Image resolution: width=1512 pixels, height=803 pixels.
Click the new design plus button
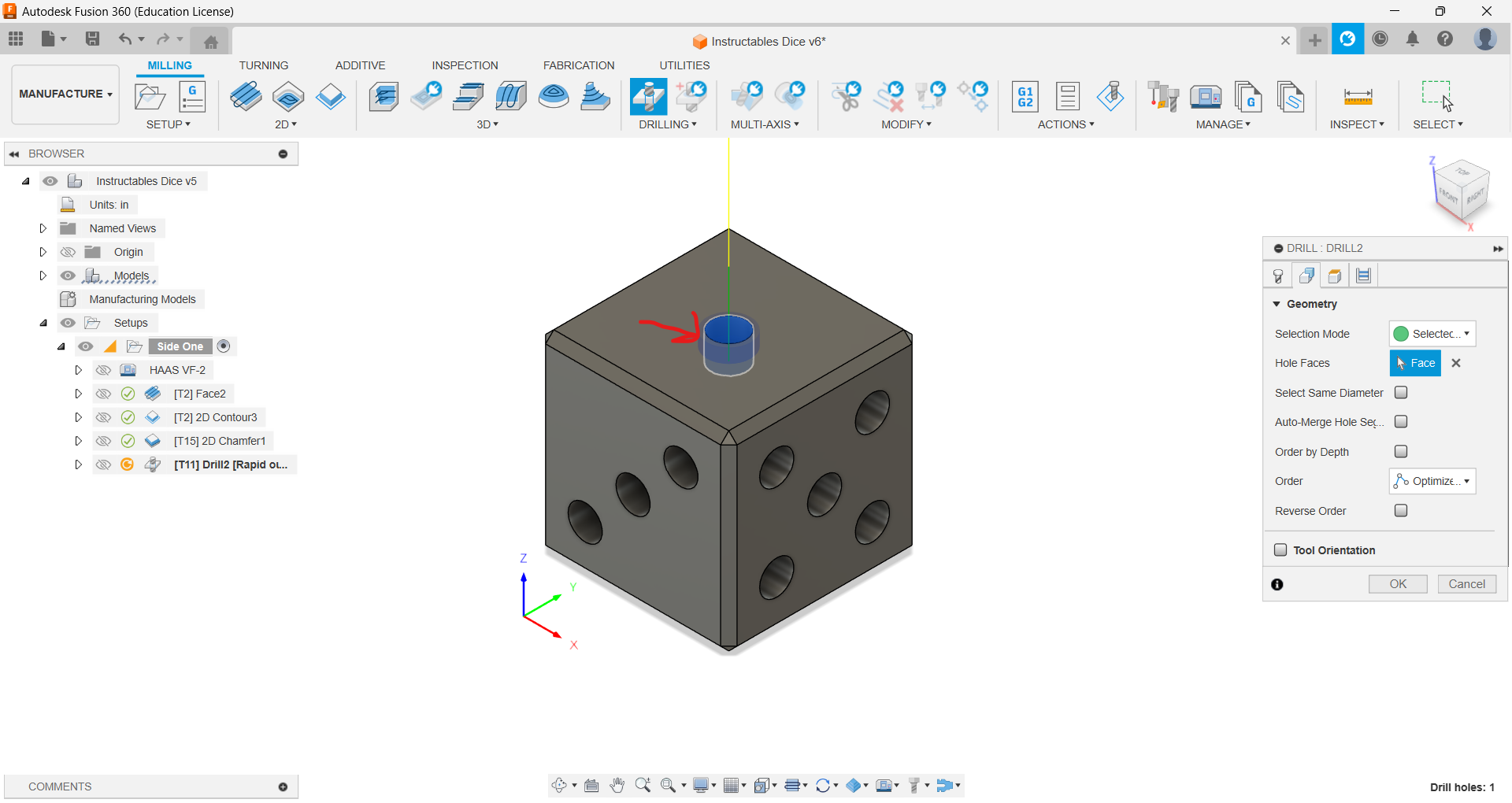coord(1314,40)
